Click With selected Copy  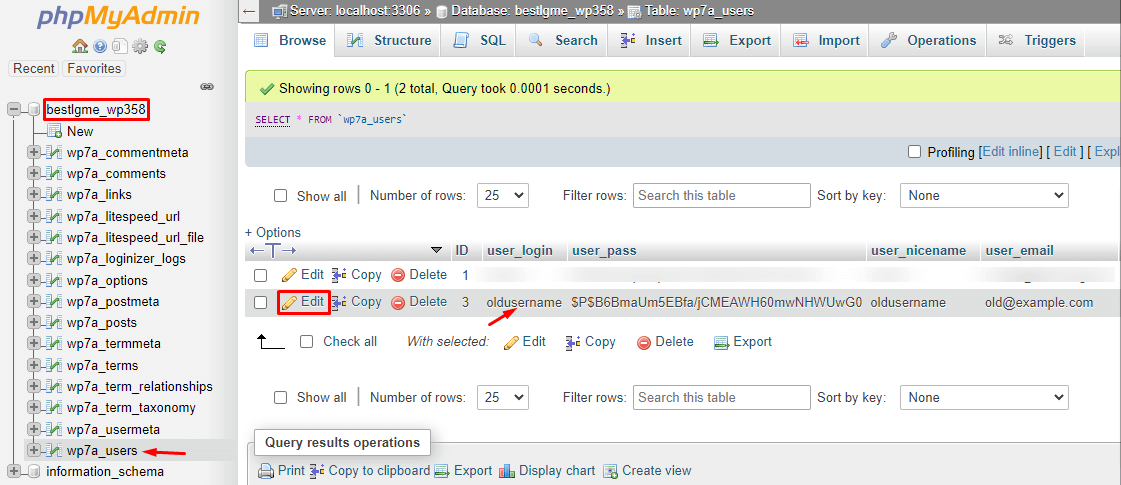point(590,342)
